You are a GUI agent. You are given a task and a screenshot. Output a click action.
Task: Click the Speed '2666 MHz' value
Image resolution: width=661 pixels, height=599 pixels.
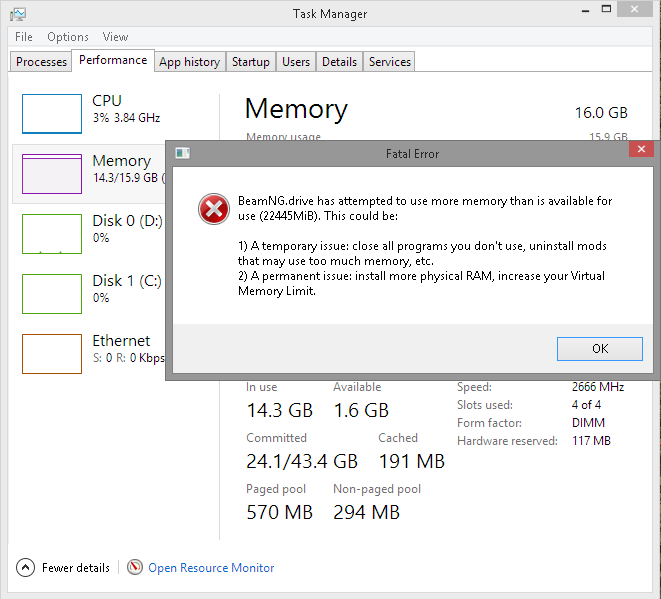pos(598,387)
